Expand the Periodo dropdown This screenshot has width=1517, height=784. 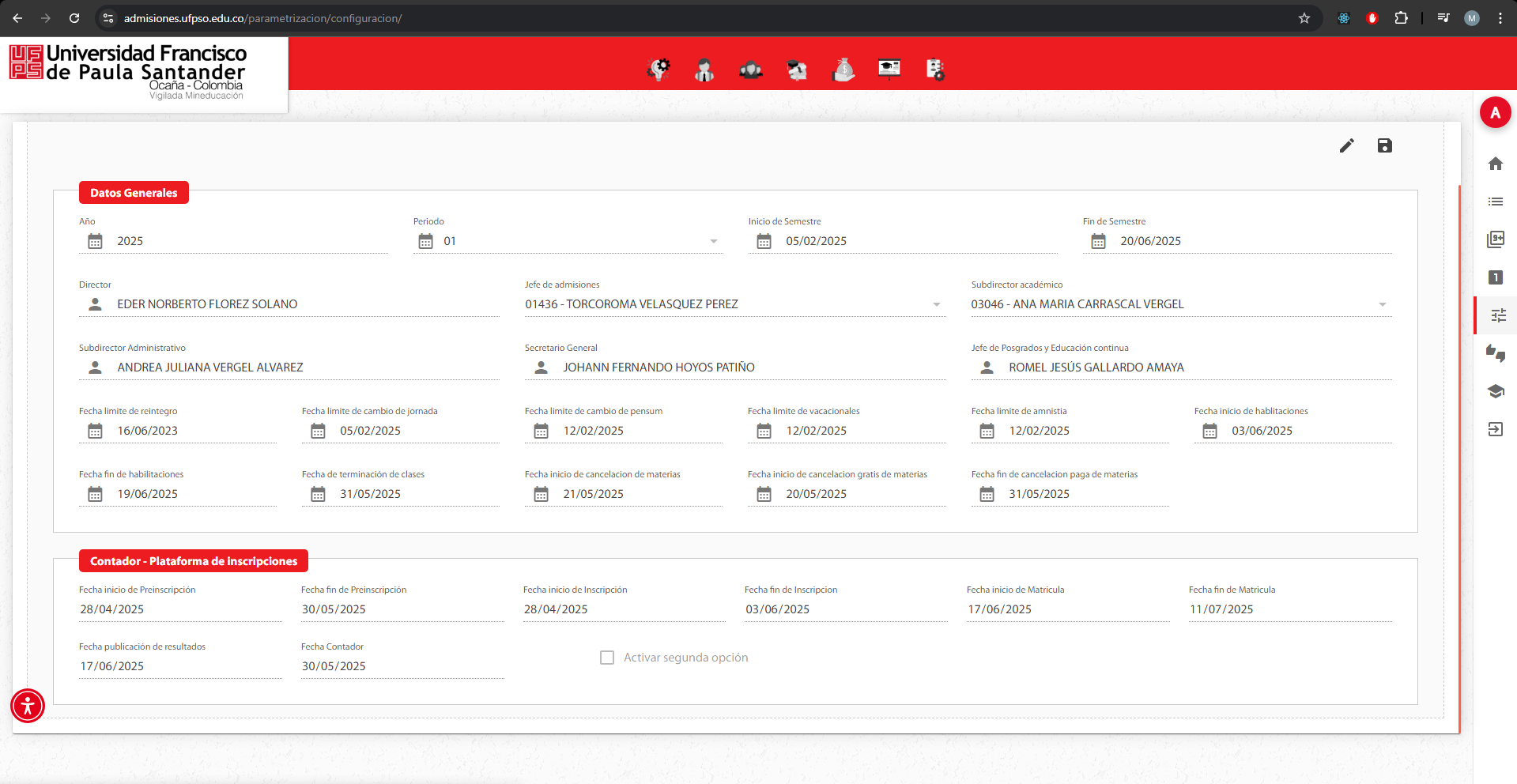713,241
